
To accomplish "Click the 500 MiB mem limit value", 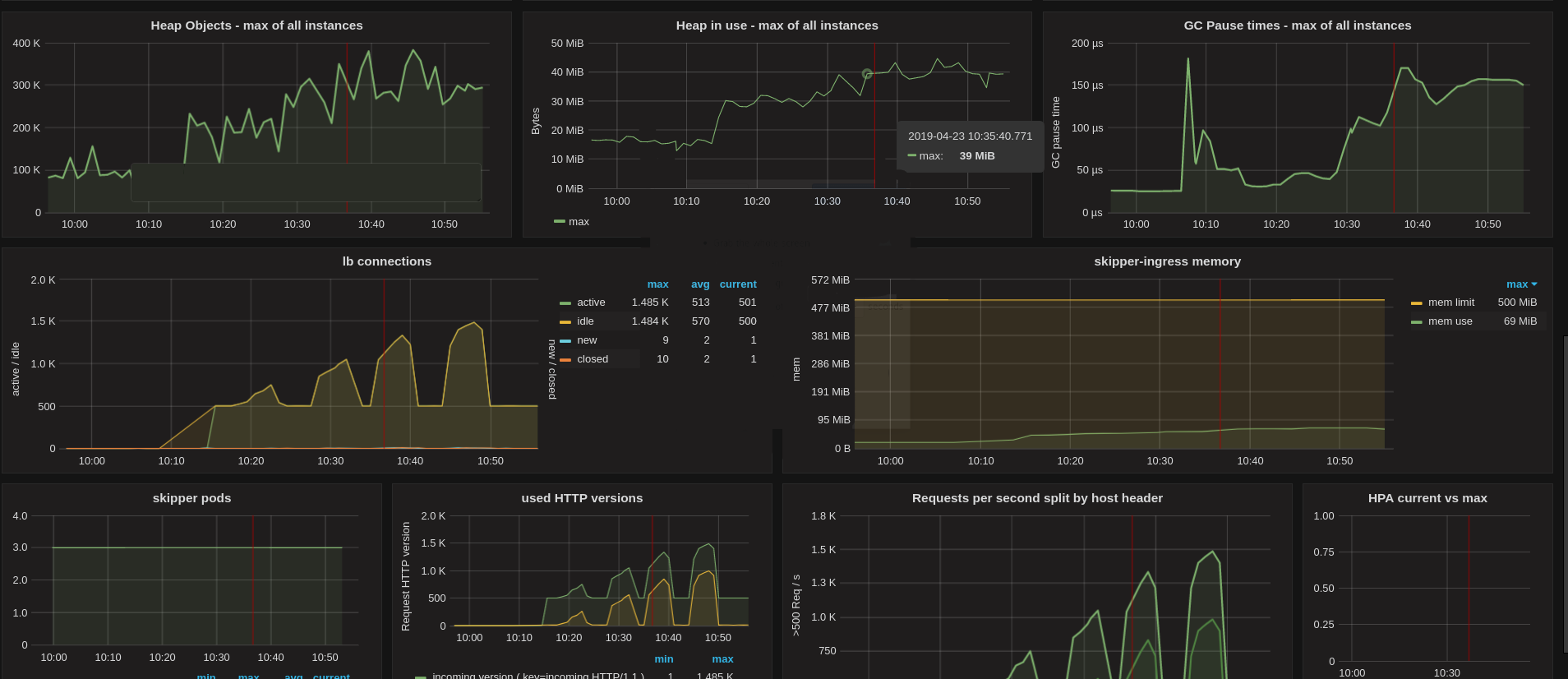I will point(1517,303).
